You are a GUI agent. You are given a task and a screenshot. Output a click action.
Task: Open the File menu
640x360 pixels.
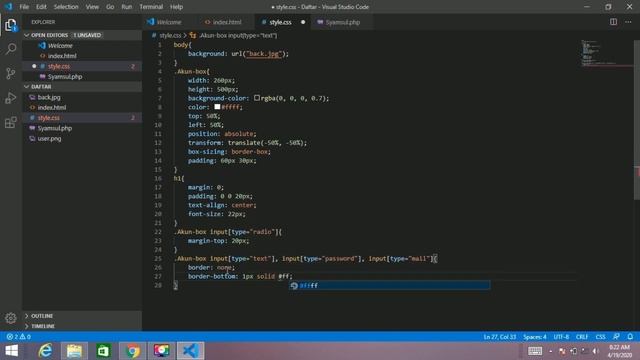pos(24,7)
